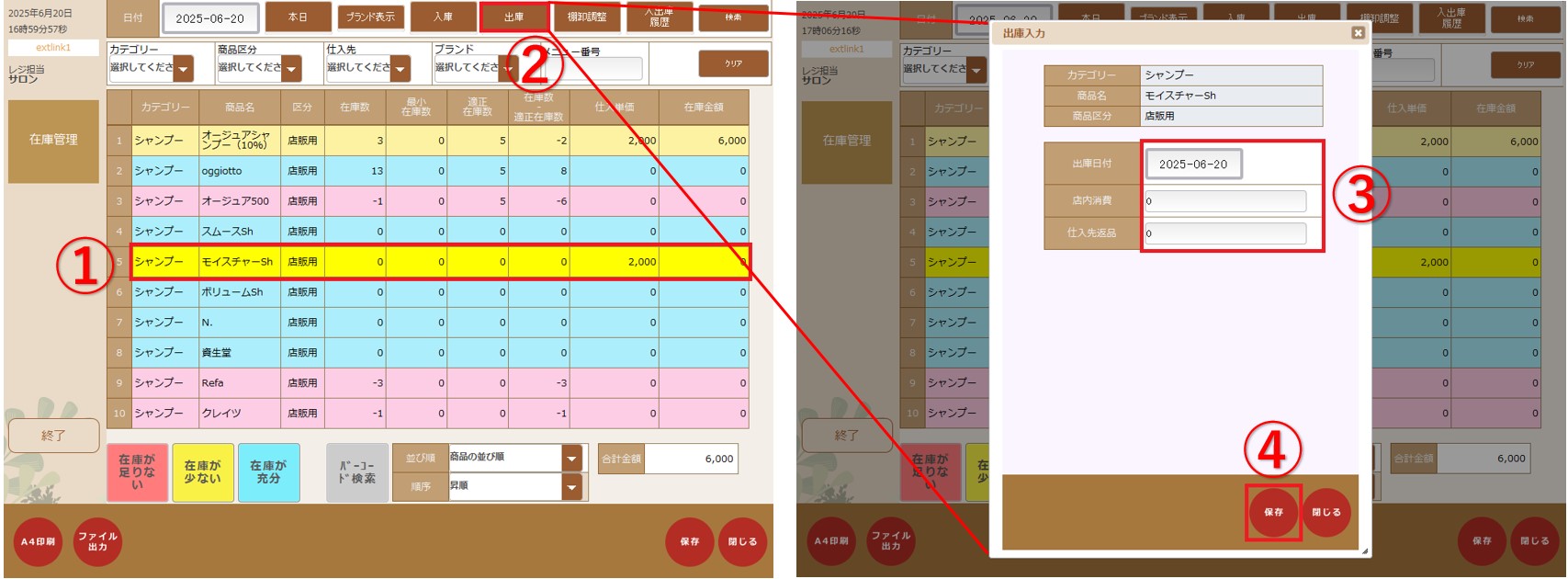Click the カテゴリー value シャンプー in the dialog
This screenshot has width=1568, height=579.
[x=1231, y=75]
